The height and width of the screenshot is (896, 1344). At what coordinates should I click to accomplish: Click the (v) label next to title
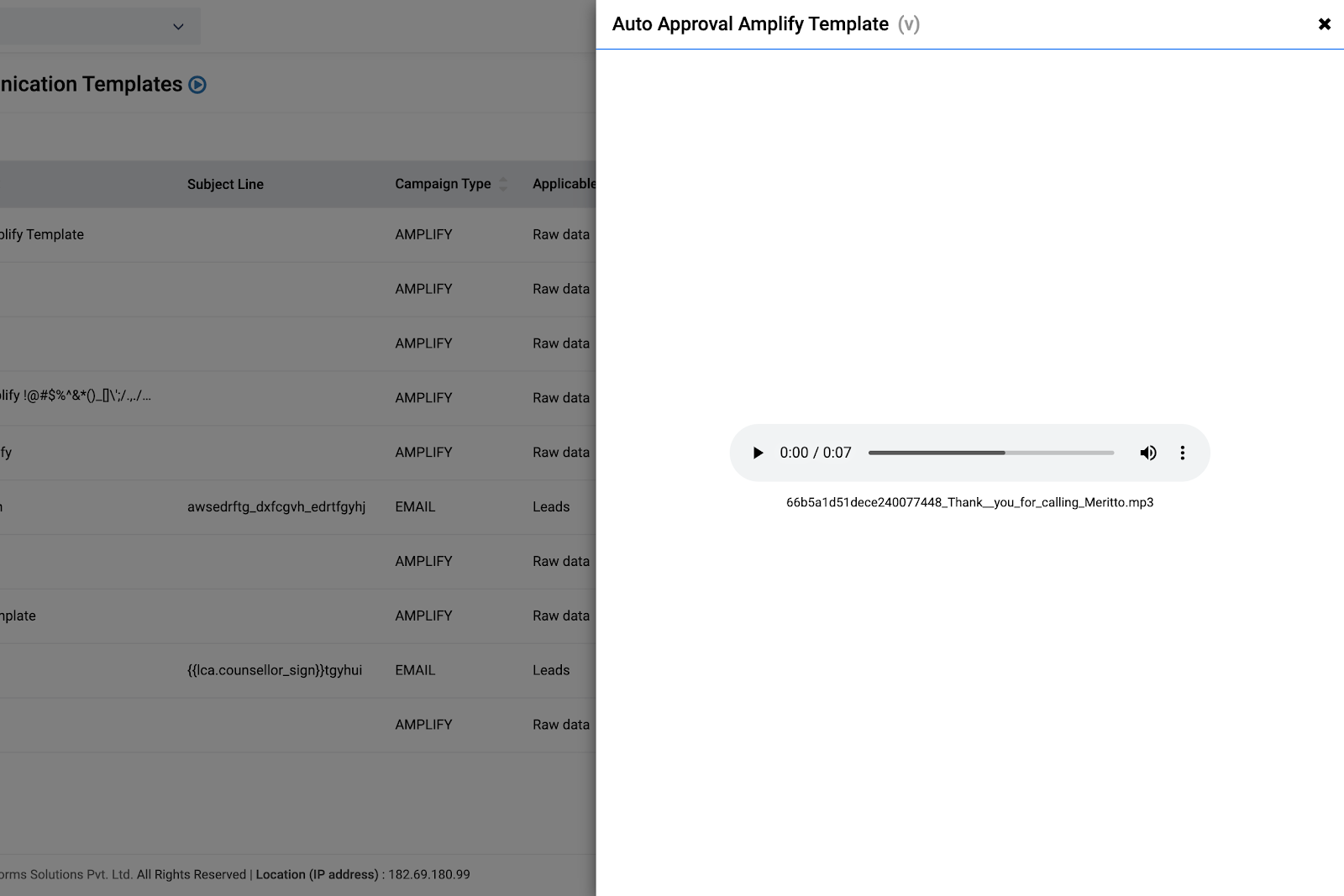(908, 24)
